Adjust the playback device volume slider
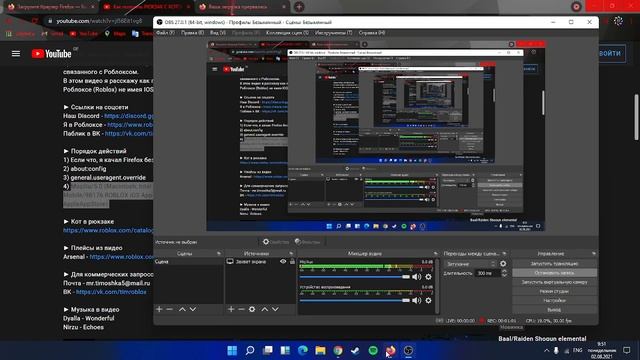 [x=354, y=300]
